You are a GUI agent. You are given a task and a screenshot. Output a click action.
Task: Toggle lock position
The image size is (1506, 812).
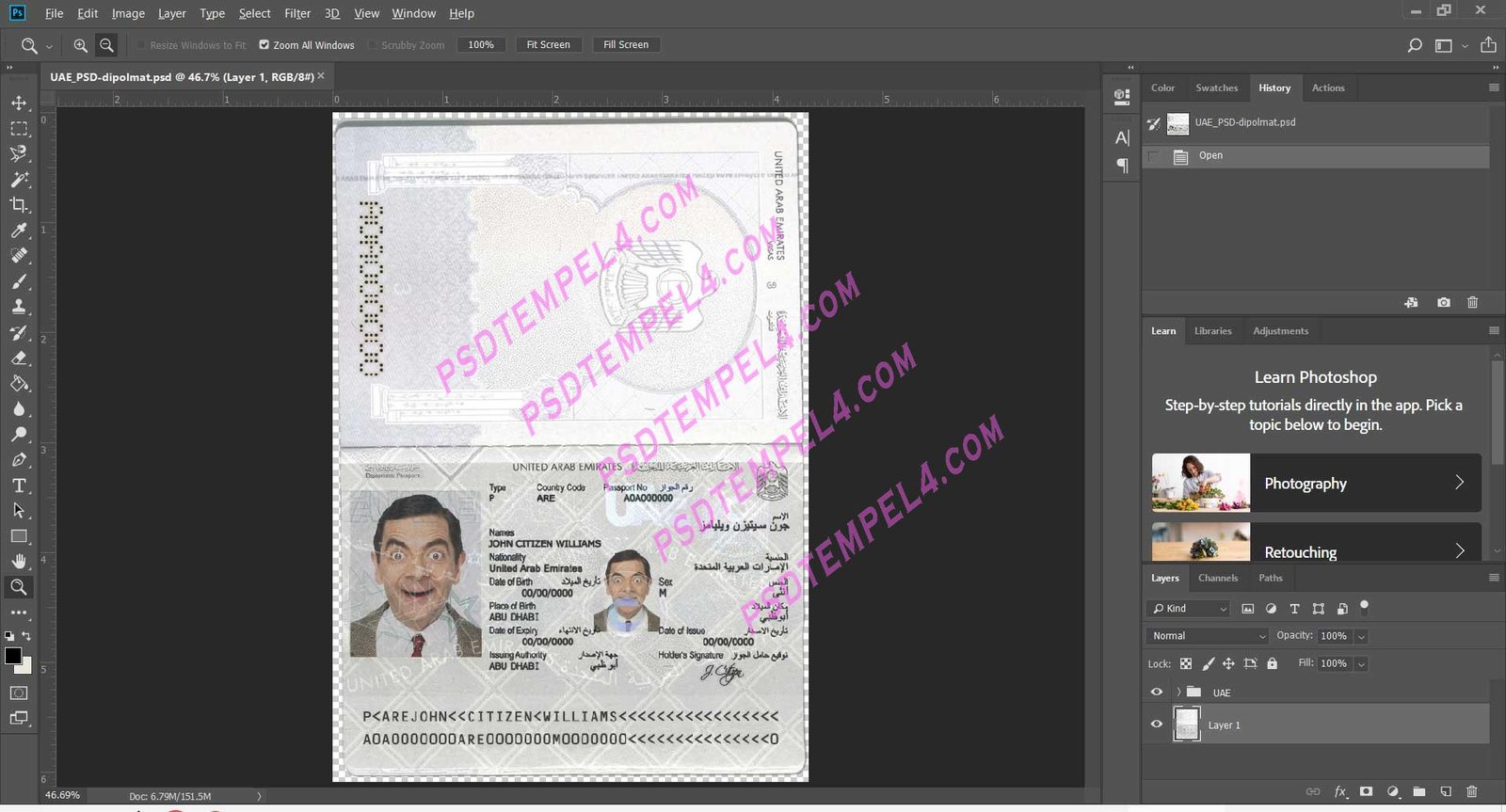click(x=1228, y=663)
